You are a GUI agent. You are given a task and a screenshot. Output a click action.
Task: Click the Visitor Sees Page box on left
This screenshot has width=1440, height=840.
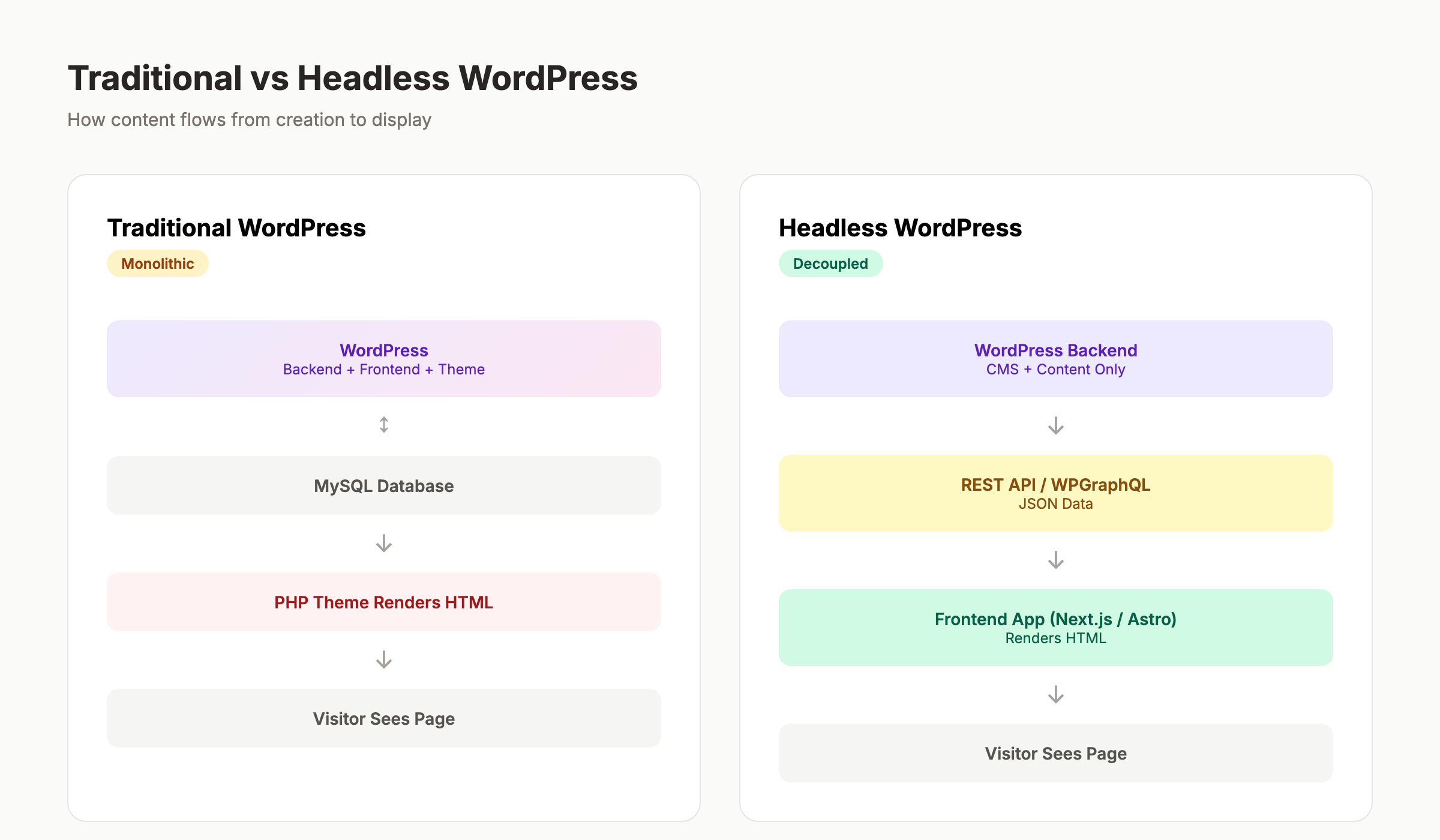pyautogui.click(x=383, y=718)
